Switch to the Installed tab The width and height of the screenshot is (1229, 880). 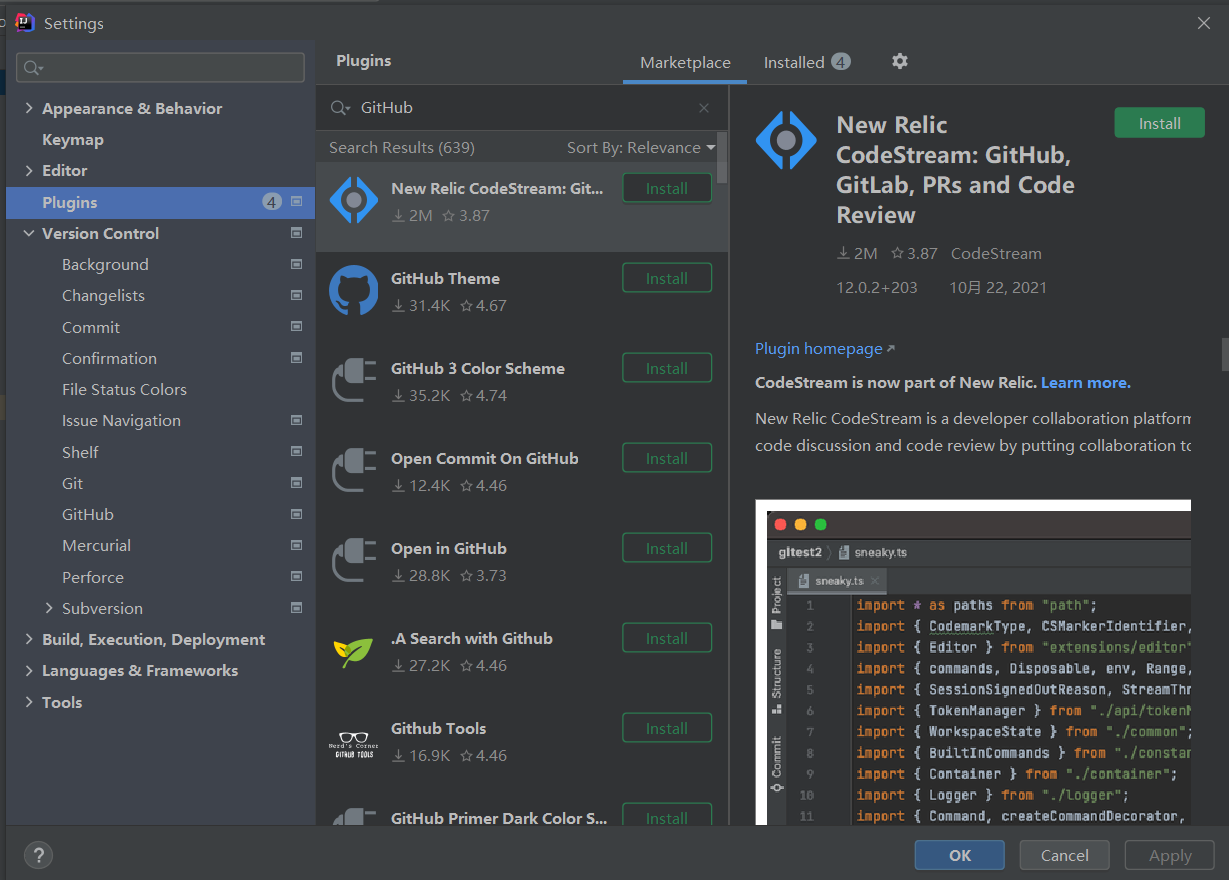(x=806, y=62)
